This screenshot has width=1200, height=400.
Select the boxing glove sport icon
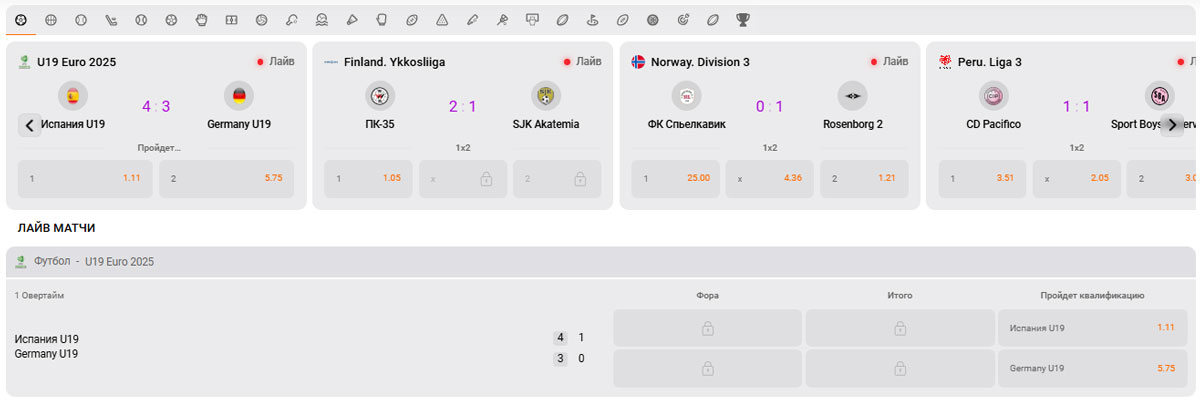pyautogui.click(x=381, y=20)
